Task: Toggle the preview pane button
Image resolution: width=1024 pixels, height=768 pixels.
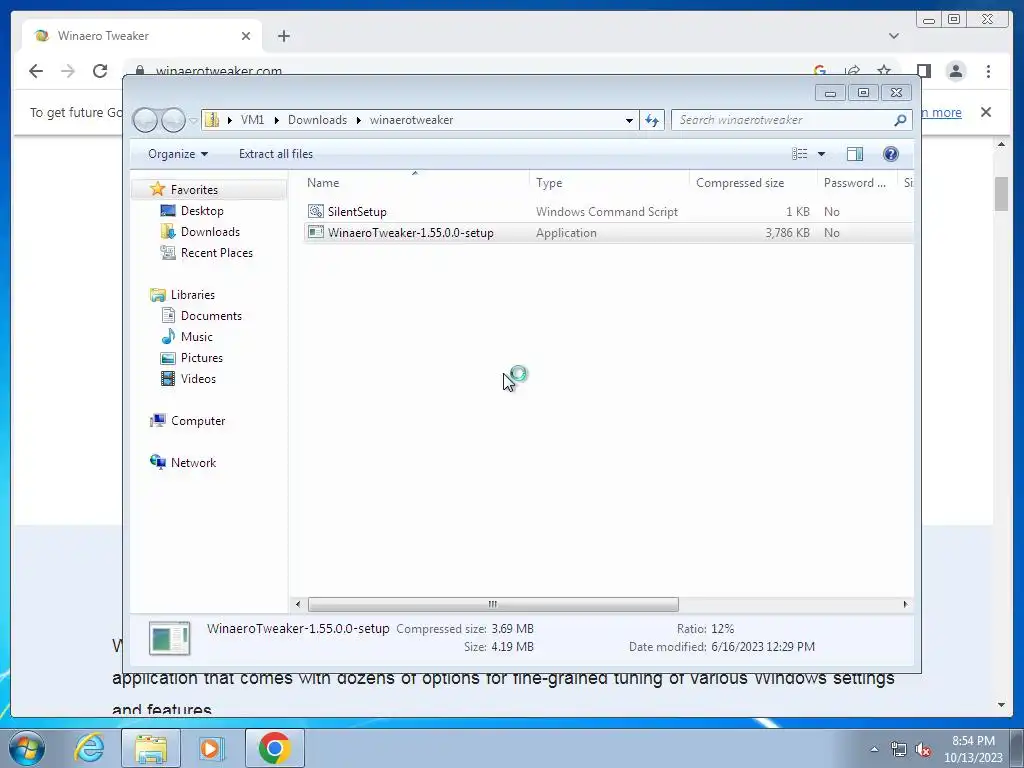Action: (x=854, y=153)
